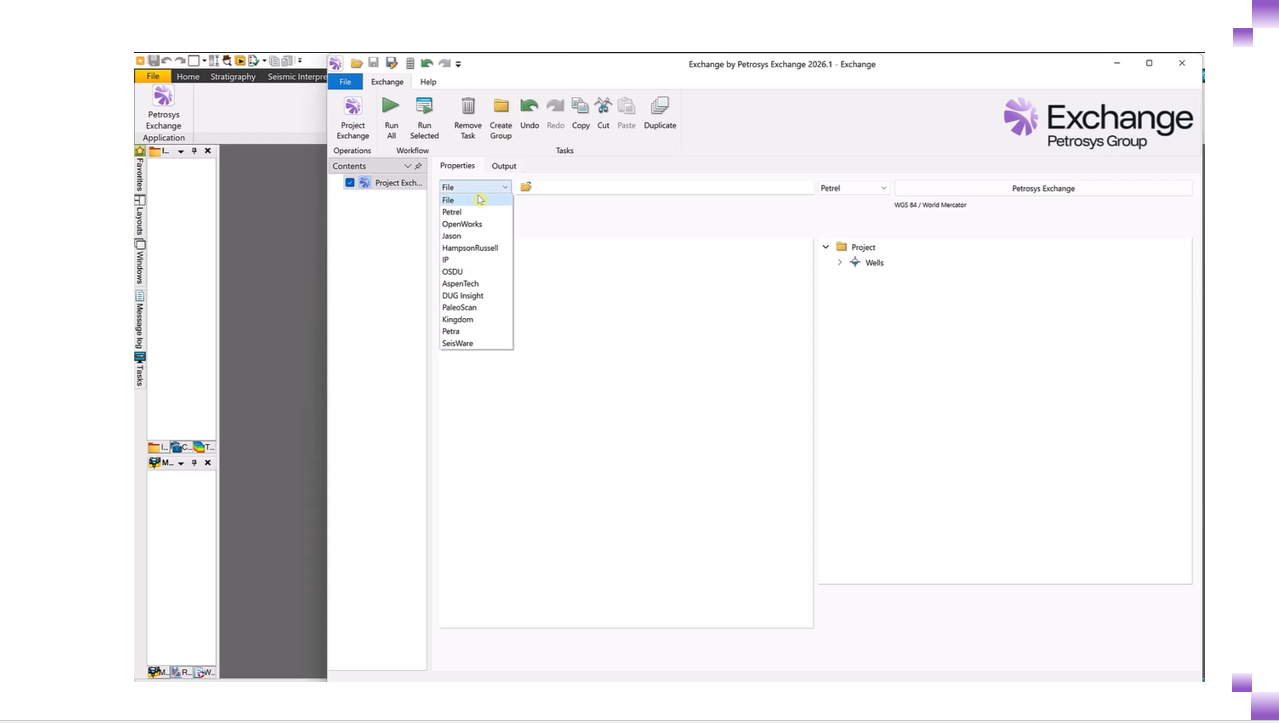
Task: Click the Create Group folder icon
Action: (x=501, y=106)
